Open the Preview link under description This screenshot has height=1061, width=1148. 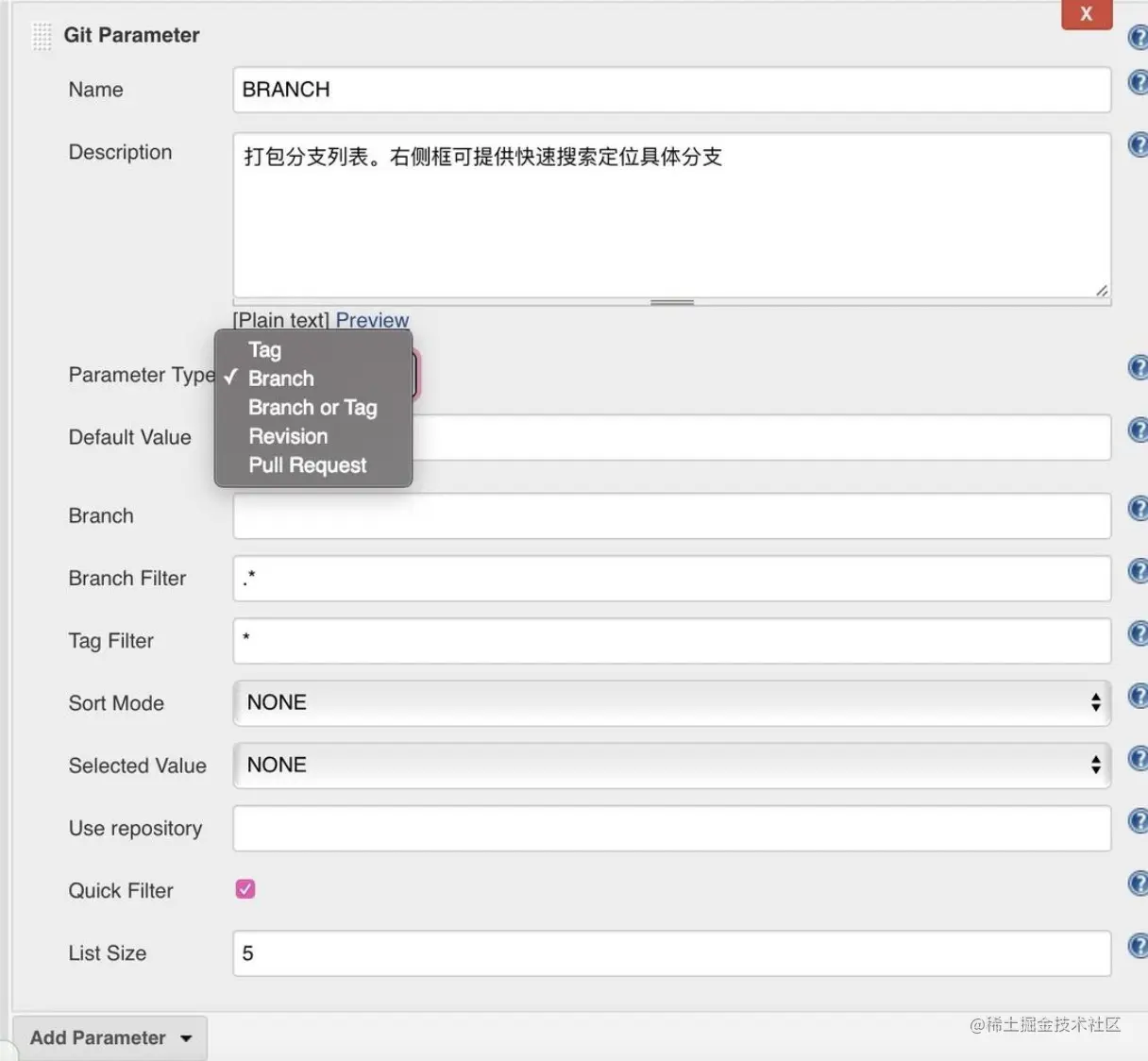(x=372, y=320)
